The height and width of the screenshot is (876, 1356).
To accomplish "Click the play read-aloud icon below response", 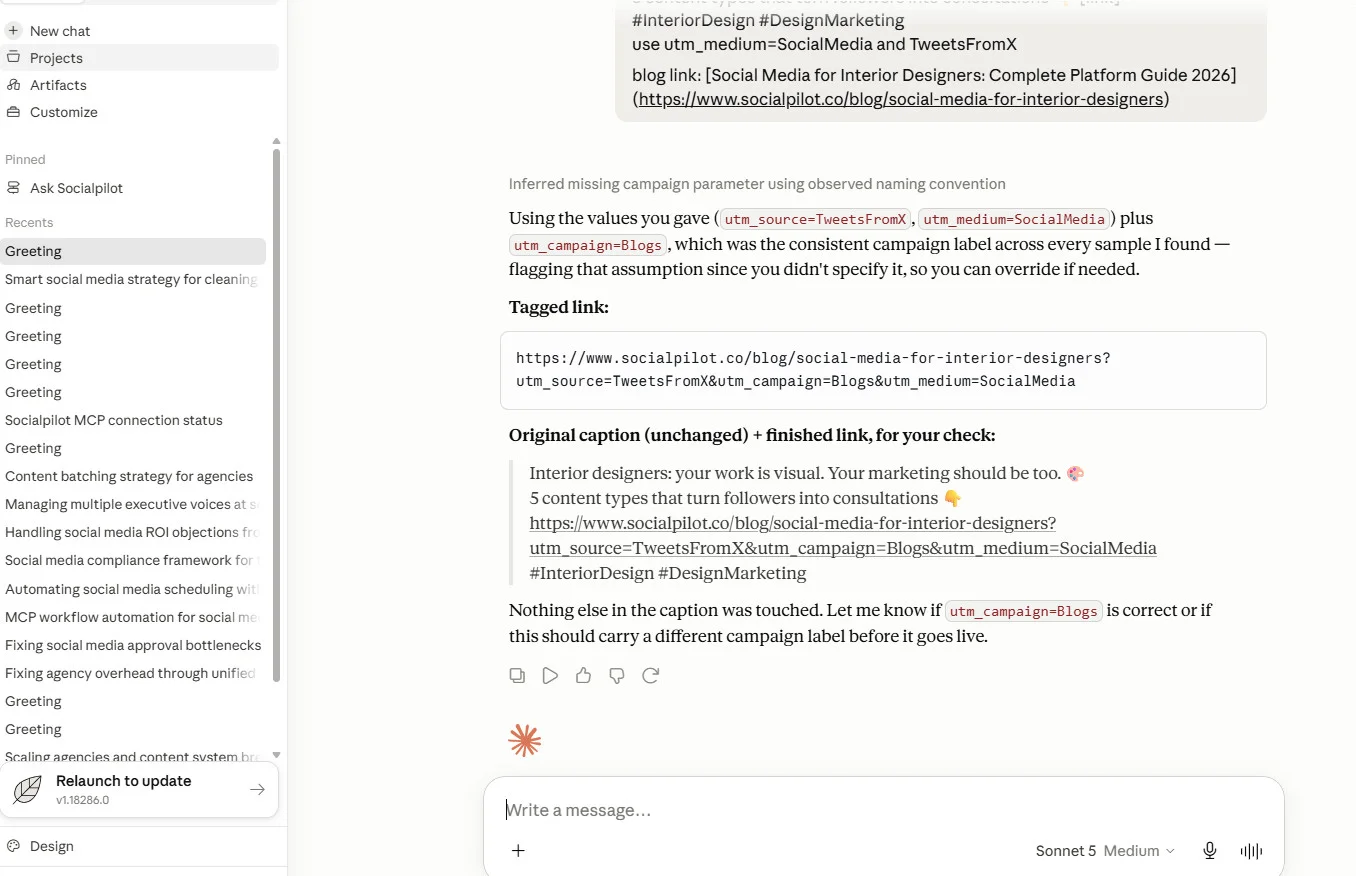I will [x=550, y=676].
